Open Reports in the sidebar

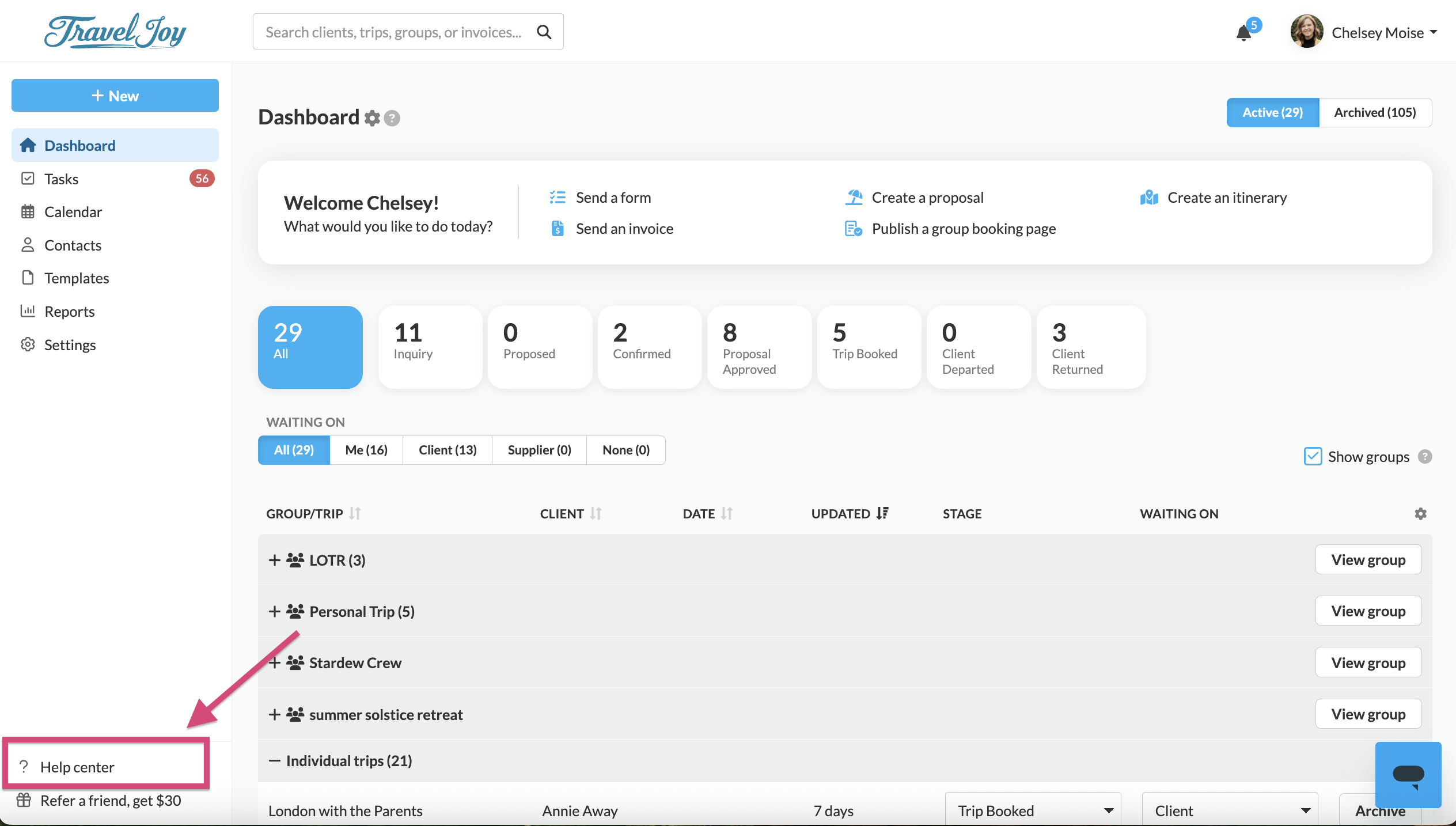tap(70, 312)
